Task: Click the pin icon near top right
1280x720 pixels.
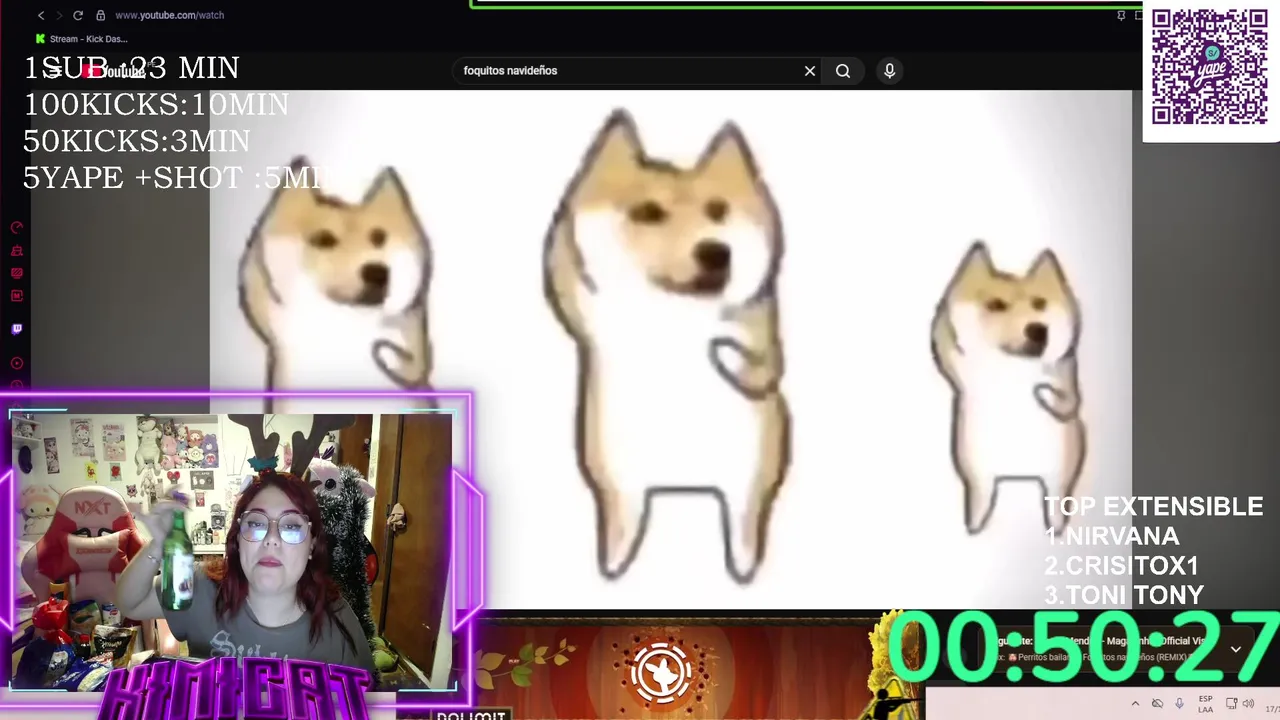Action: point(1121,15)
